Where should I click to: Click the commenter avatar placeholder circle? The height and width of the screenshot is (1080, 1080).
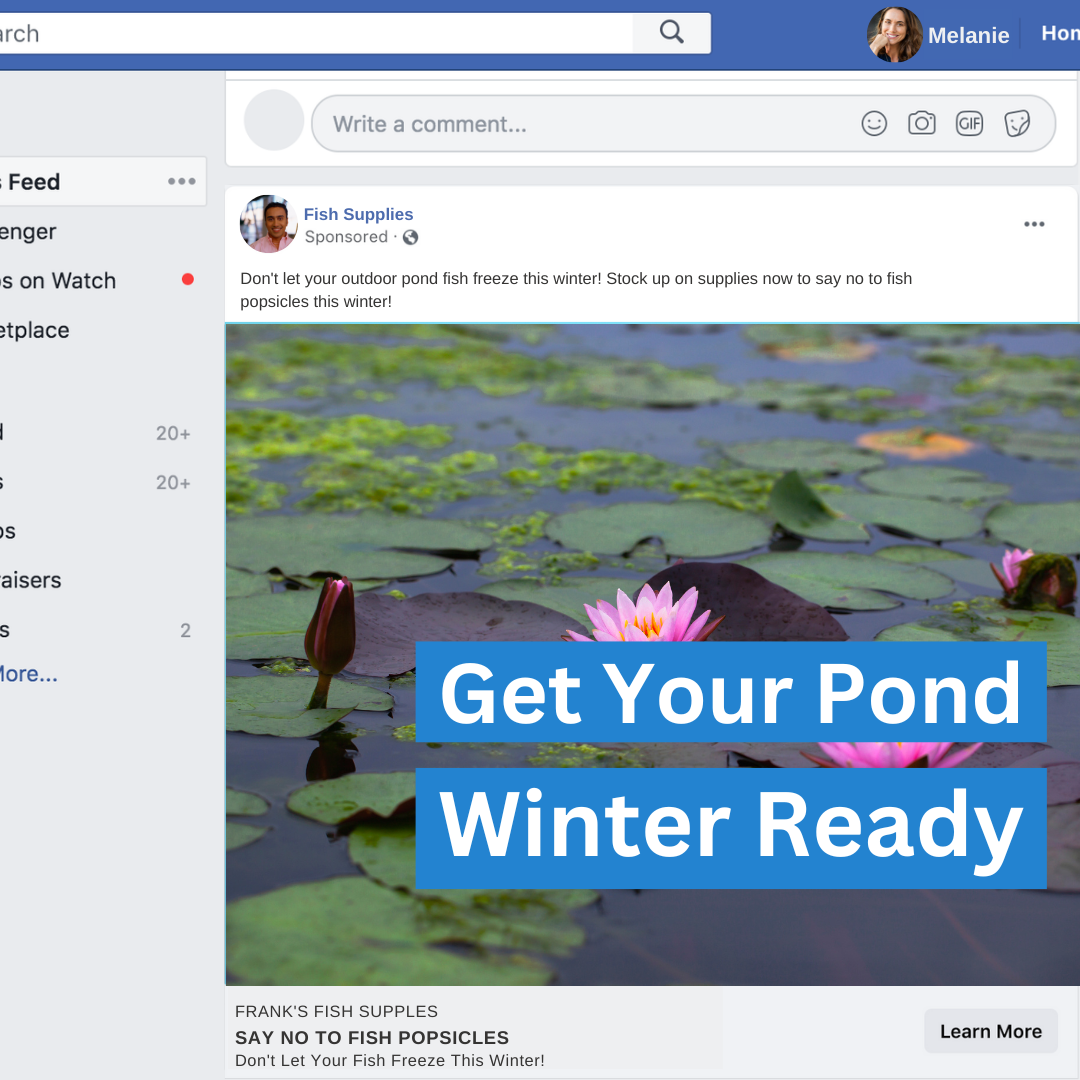[x=274, y=120]
